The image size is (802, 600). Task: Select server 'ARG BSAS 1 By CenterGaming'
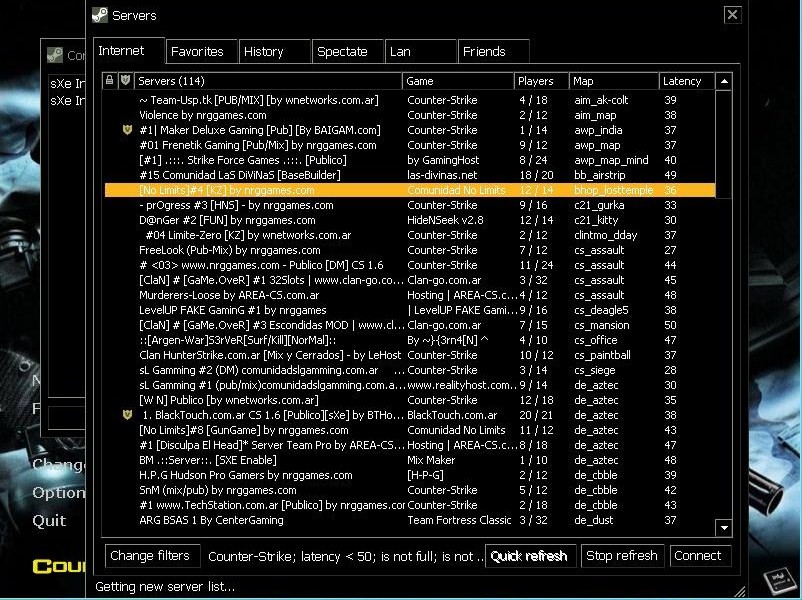[410, 520]
